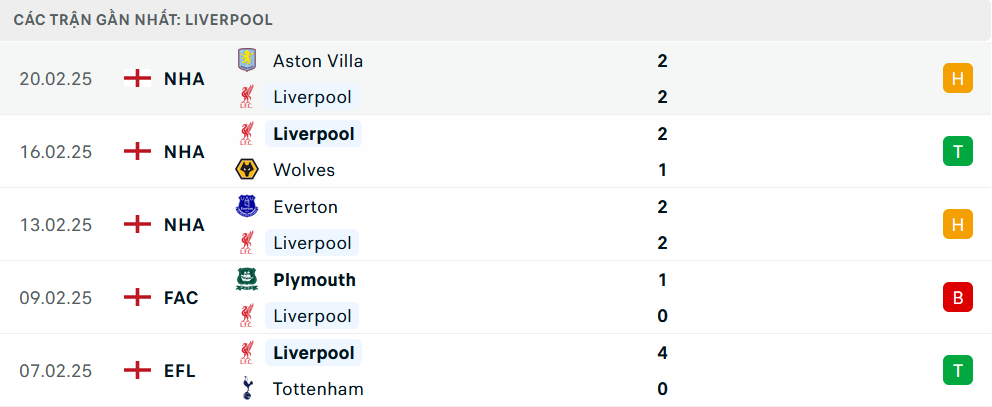Screen dimensions: 992x407
Task: Open the Everton team link
Action: (x=305, y=207)
